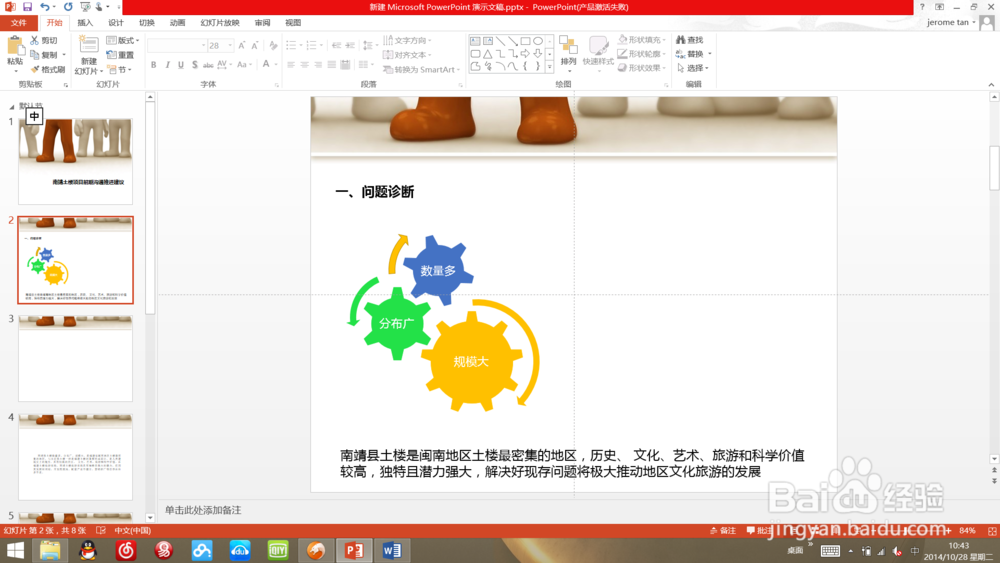Toggle text Shadow (S) formatting

(x=195, y=64)
